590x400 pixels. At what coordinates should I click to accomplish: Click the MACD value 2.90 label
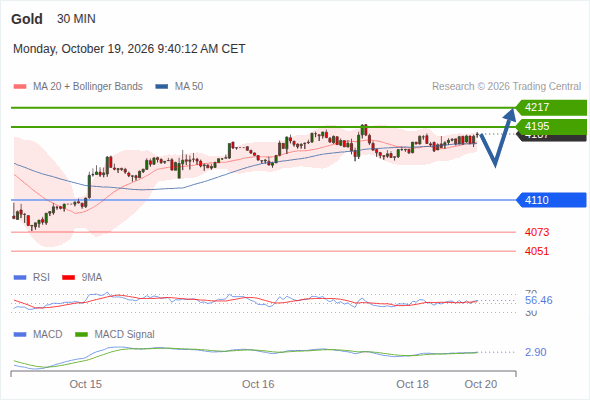pyautogui.click(x=536, y=352)
